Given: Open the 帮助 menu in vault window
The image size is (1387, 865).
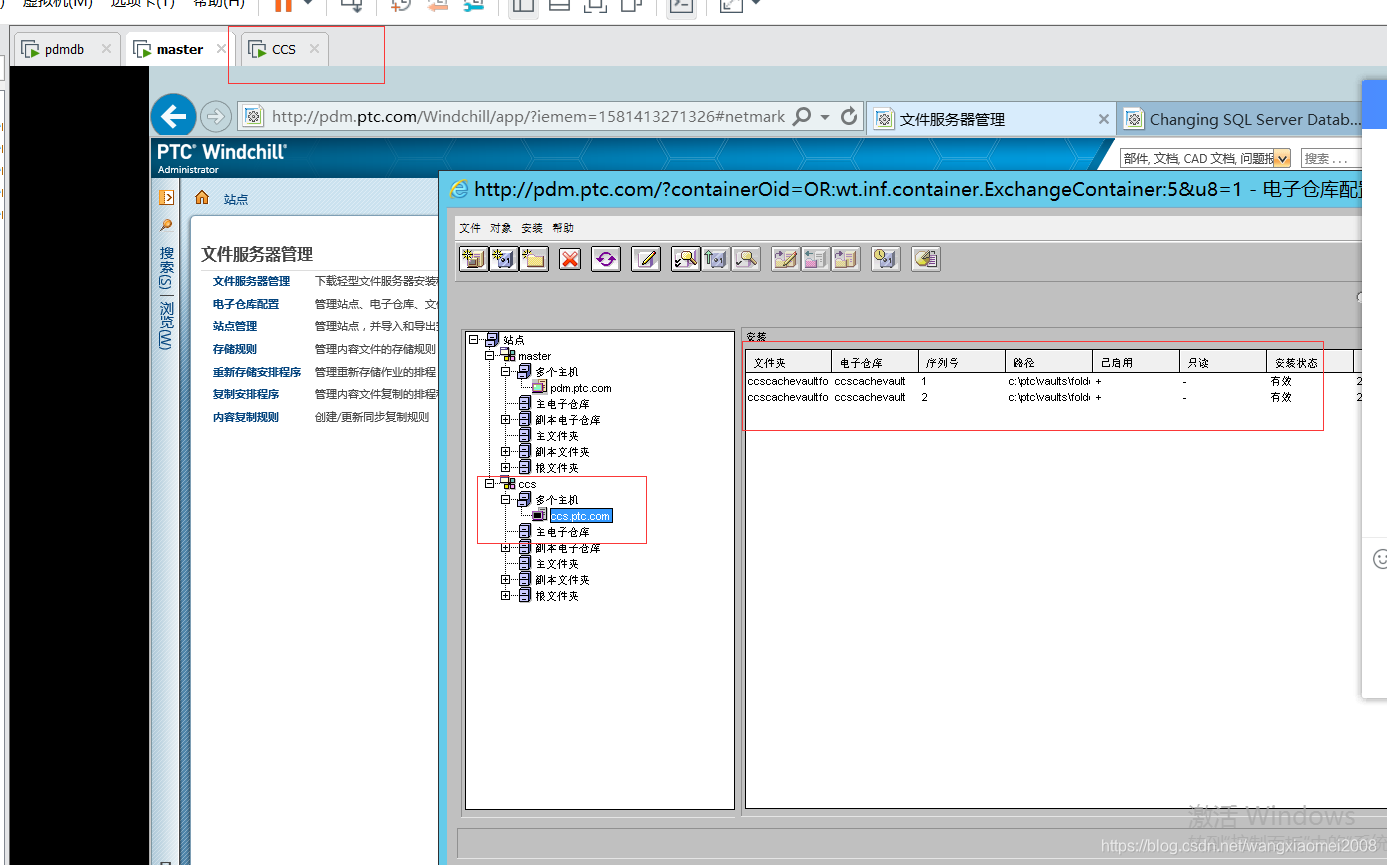Looking at the screenshot, I should (x=563, y=228).
